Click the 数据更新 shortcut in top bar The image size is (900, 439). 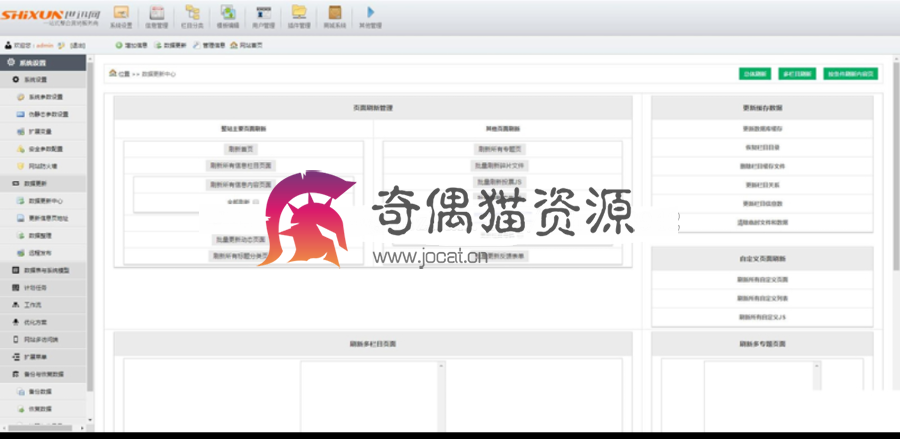[x=170, y=45]
